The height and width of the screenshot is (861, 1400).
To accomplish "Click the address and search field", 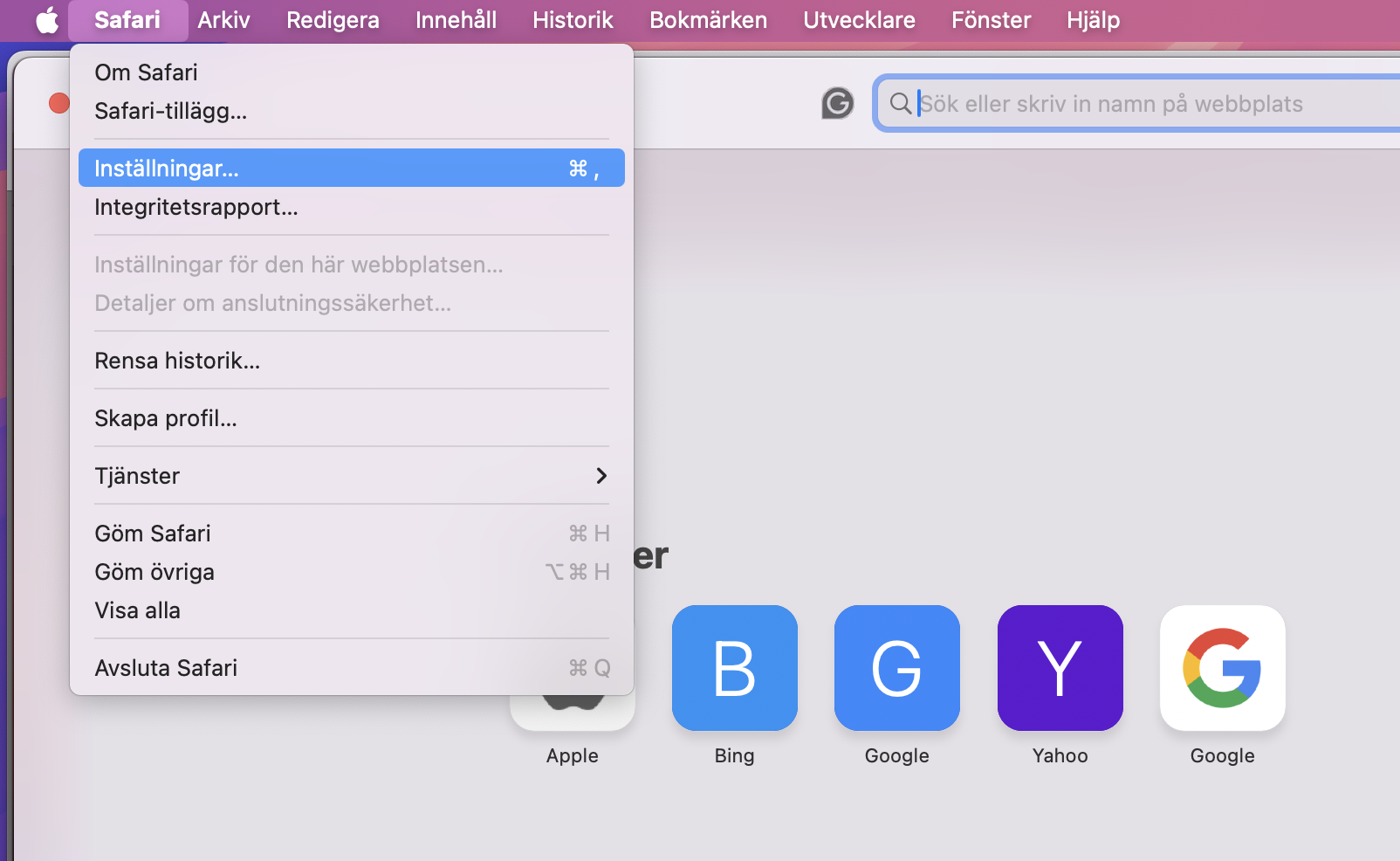I will (x=1138, y=103).
